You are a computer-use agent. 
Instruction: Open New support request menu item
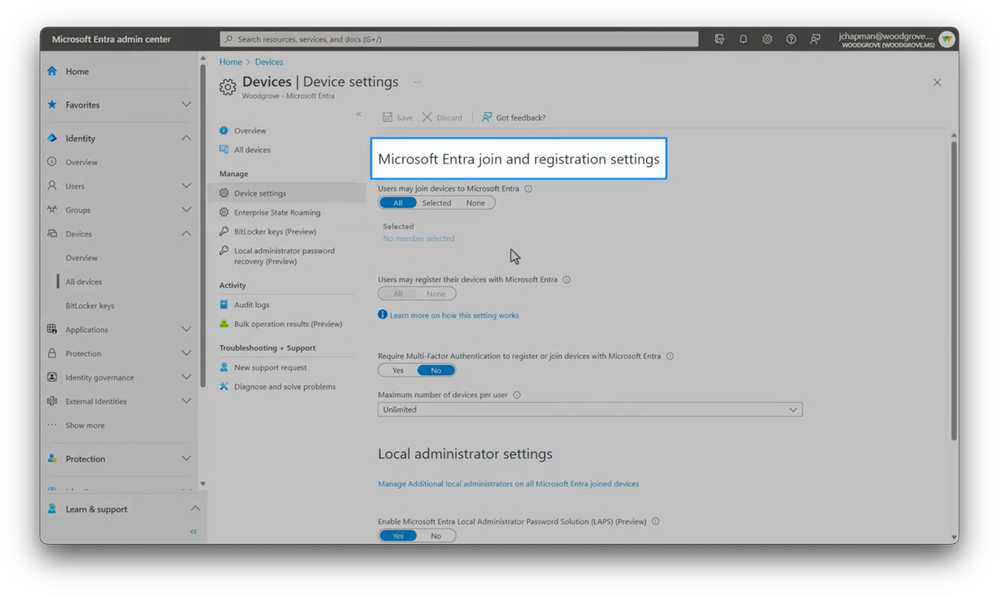click(x=270, y=368)
